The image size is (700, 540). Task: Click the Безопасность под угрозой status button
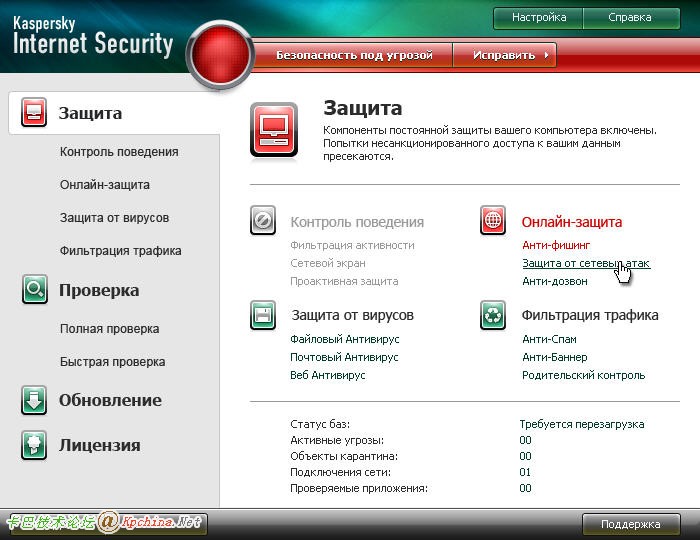354,55
